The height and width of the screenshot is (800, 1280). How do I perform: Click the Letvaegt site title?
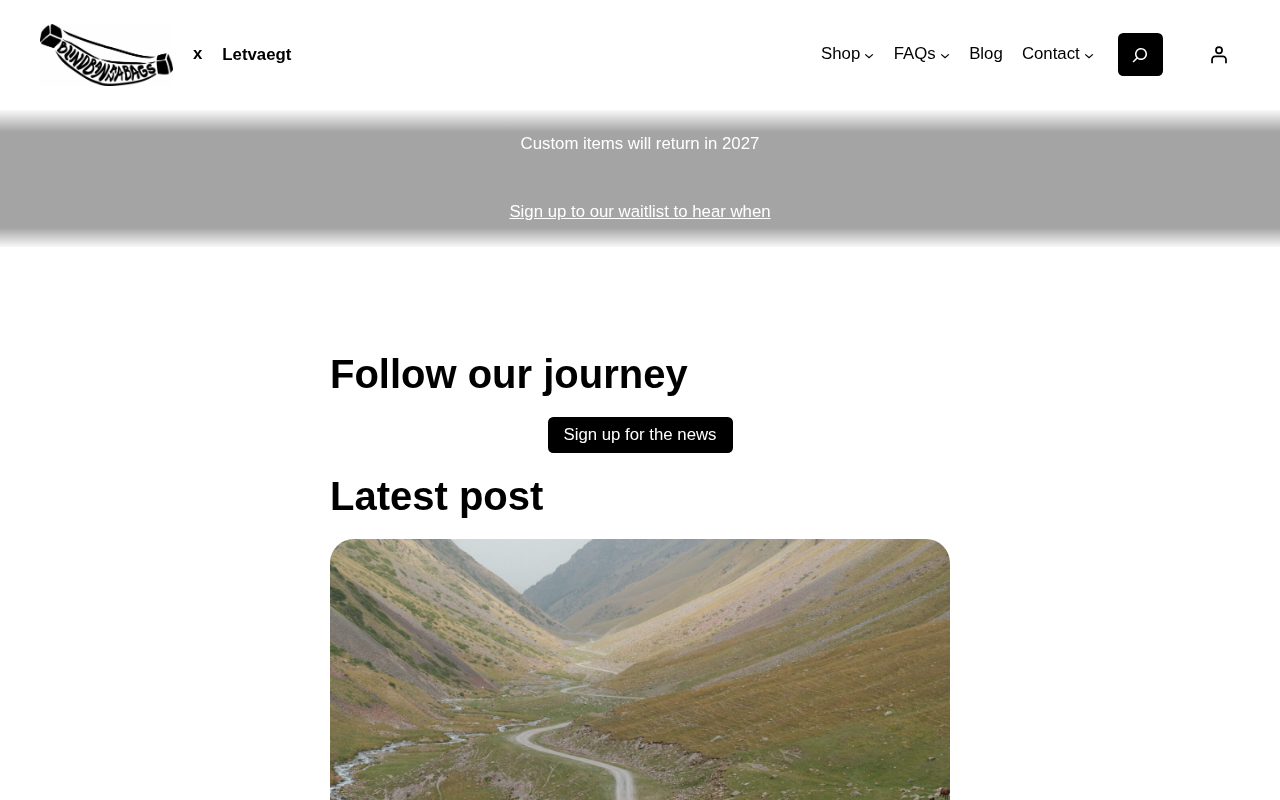click(x=257, y=55)
